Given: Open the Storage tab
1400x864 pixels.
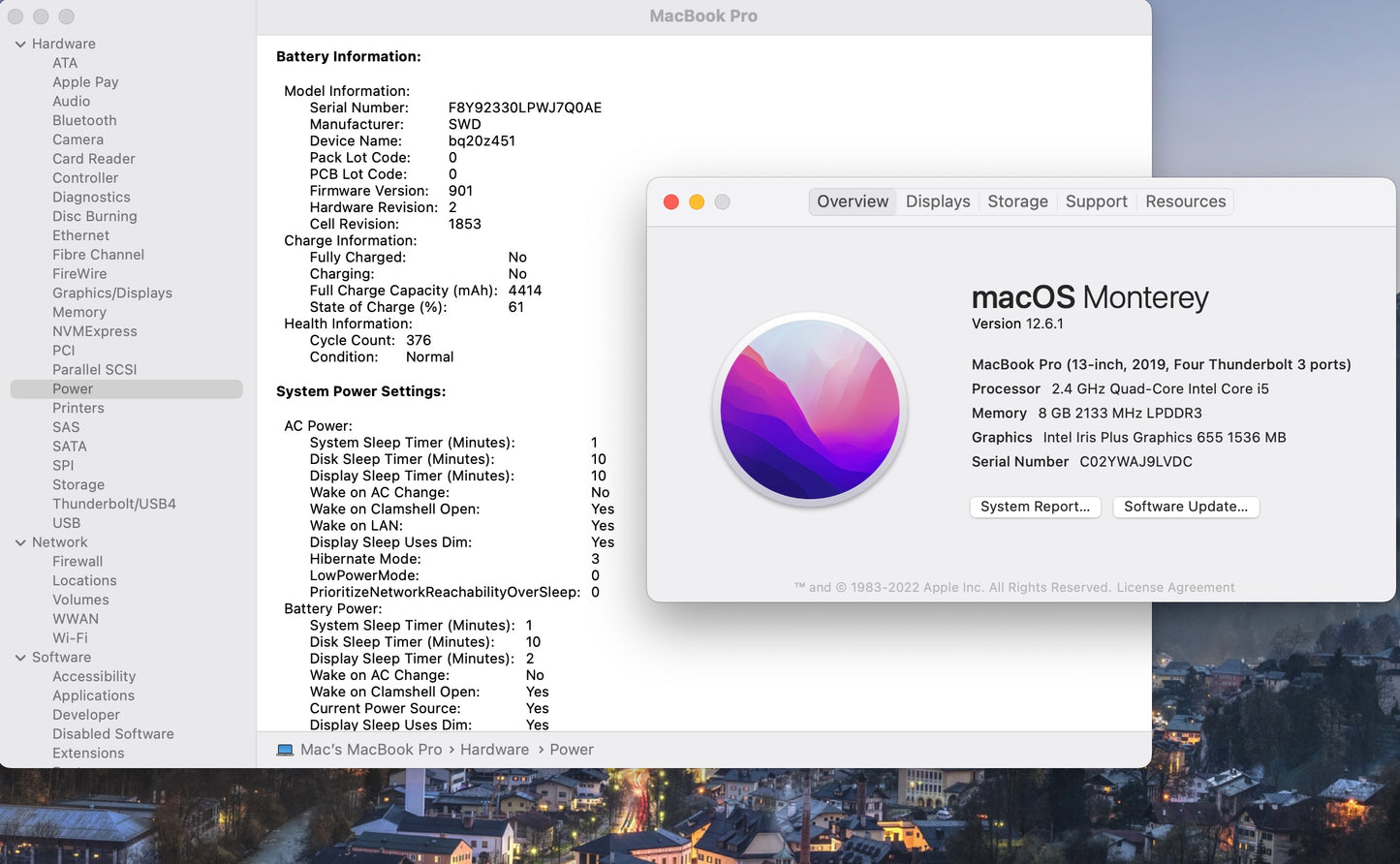Looking at the screenshot, I should [x=1017, y=201].
